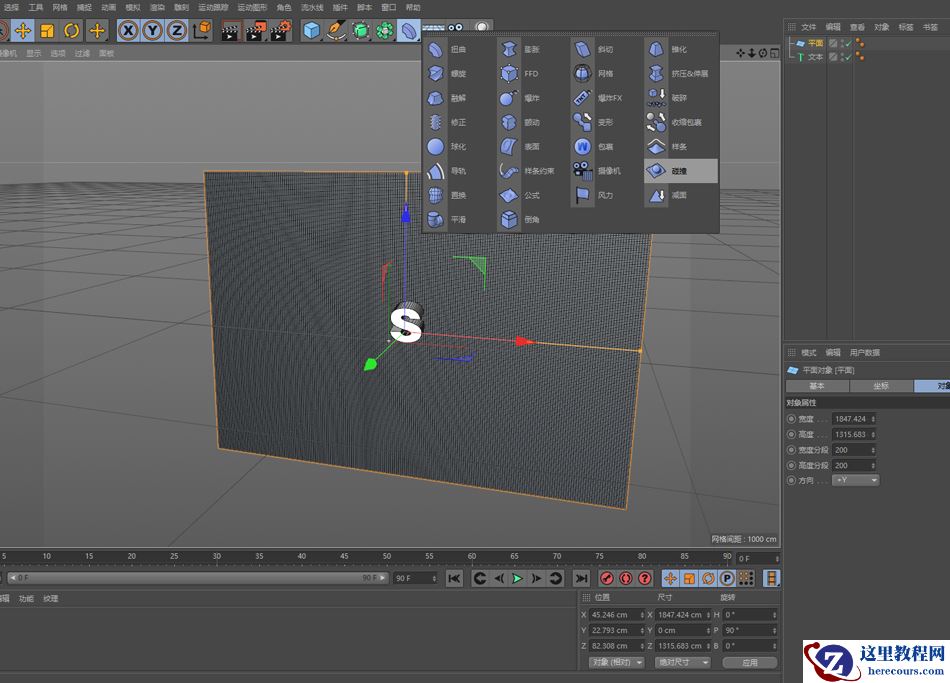Switch to the 坐标 attributes tab
The image size is (950, 683).
point(881,385)
